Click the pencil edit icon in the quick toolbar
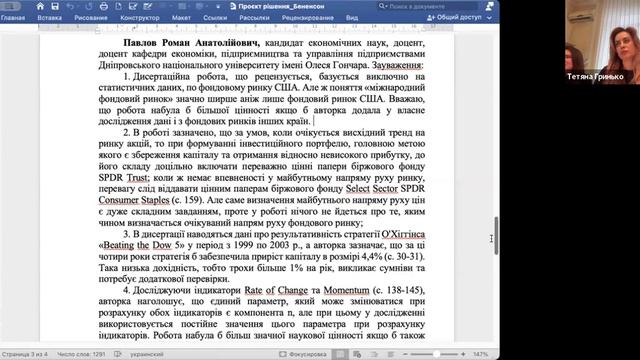Screen dimensions: 640x360 pos(147,6)
